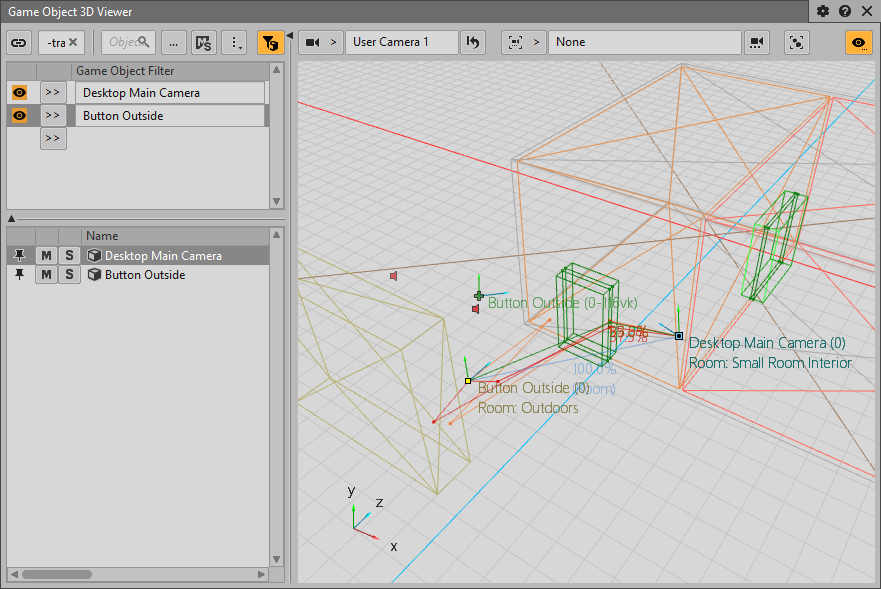Toggle the orange eye visibility button at top right
881x589 pixels.
(858, 42)
